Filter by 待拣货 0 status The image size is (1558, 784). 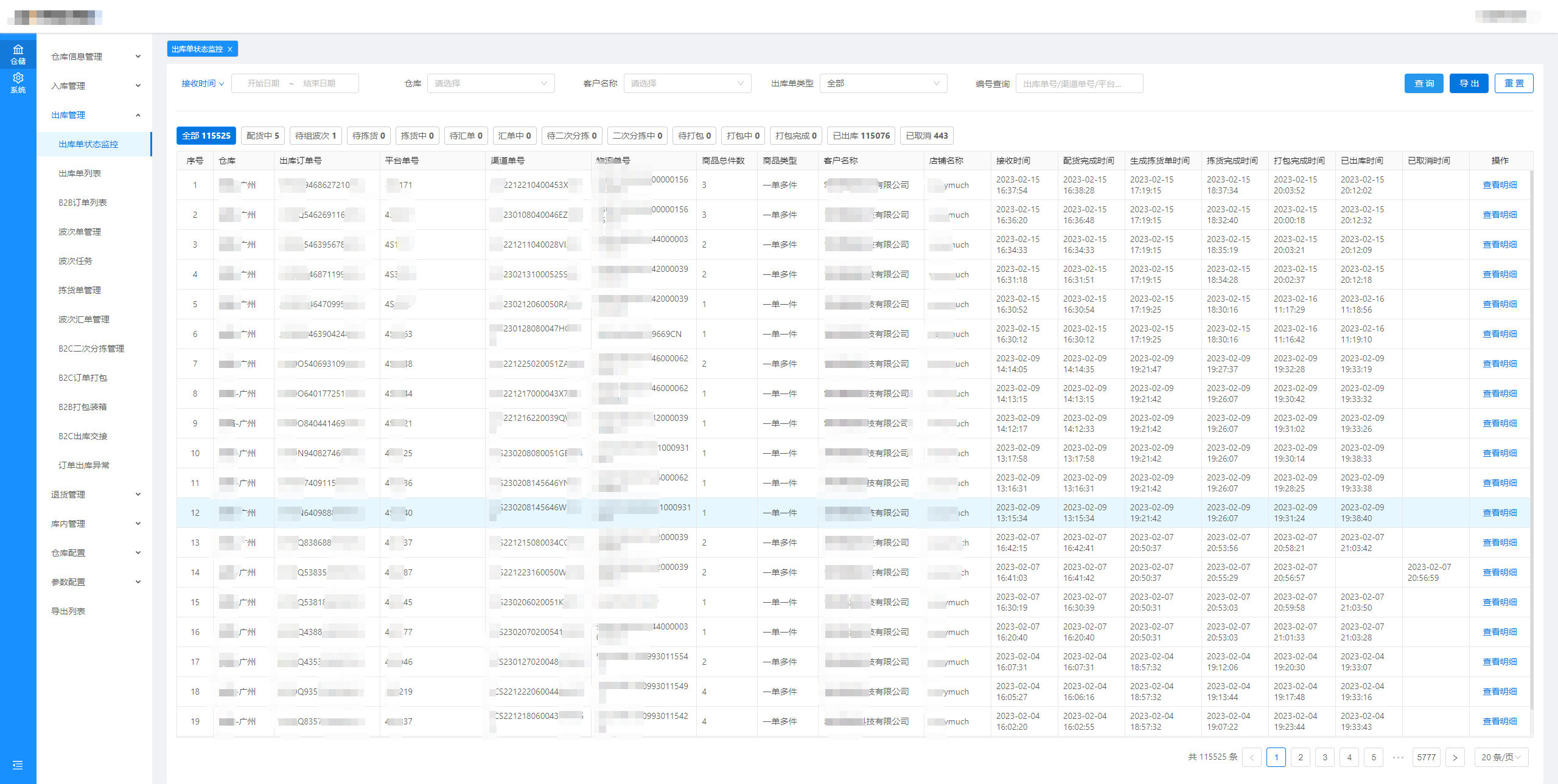click(369, 136)
